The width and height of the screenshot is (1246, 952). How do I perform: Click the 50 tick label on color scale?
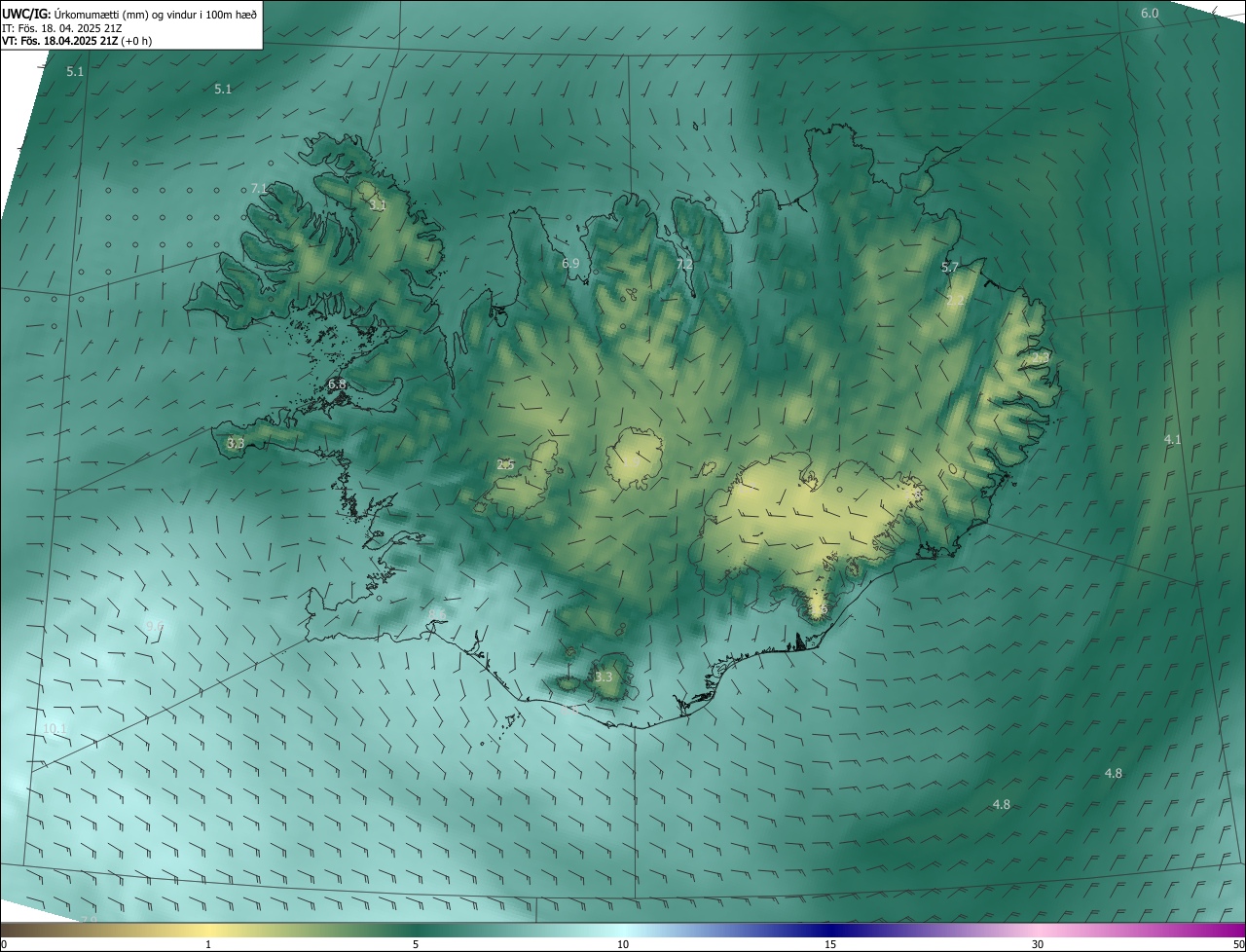click(1238, 944)
